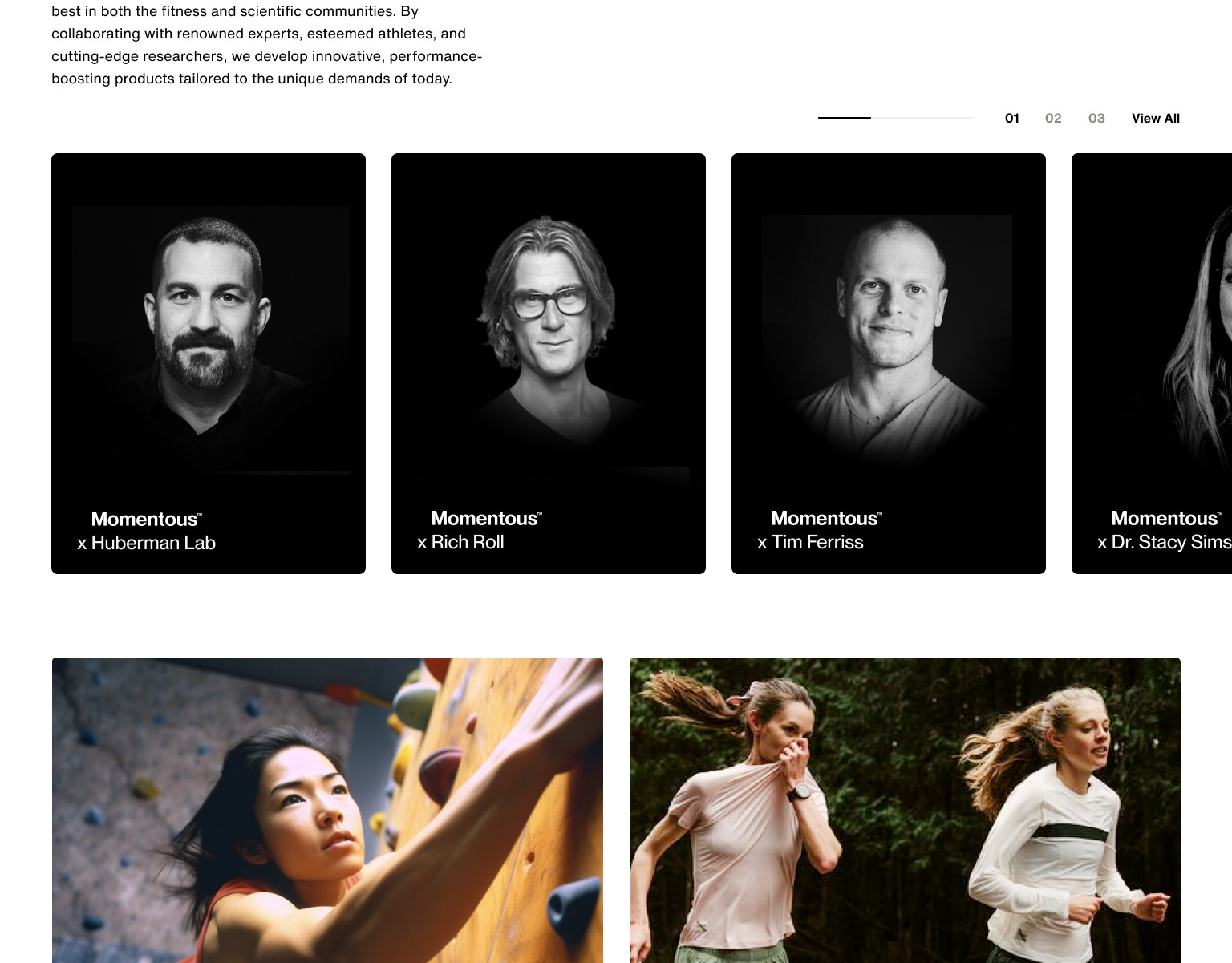
Task: Select the 'x Tim Ferriss' caption text
Action: 810,542
